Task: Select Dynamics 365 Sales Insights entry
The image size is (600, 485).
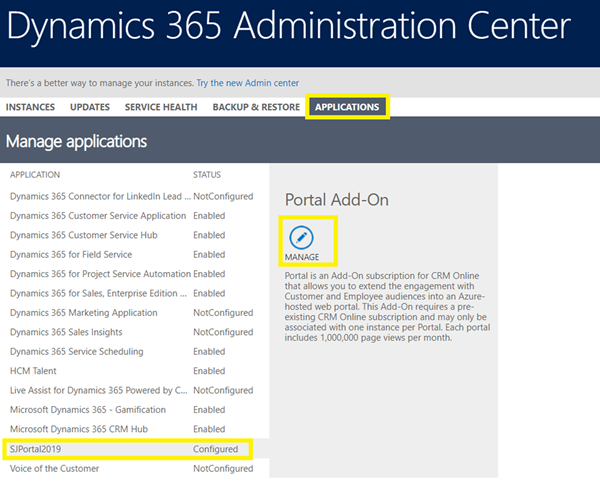Action: [70, 332]
